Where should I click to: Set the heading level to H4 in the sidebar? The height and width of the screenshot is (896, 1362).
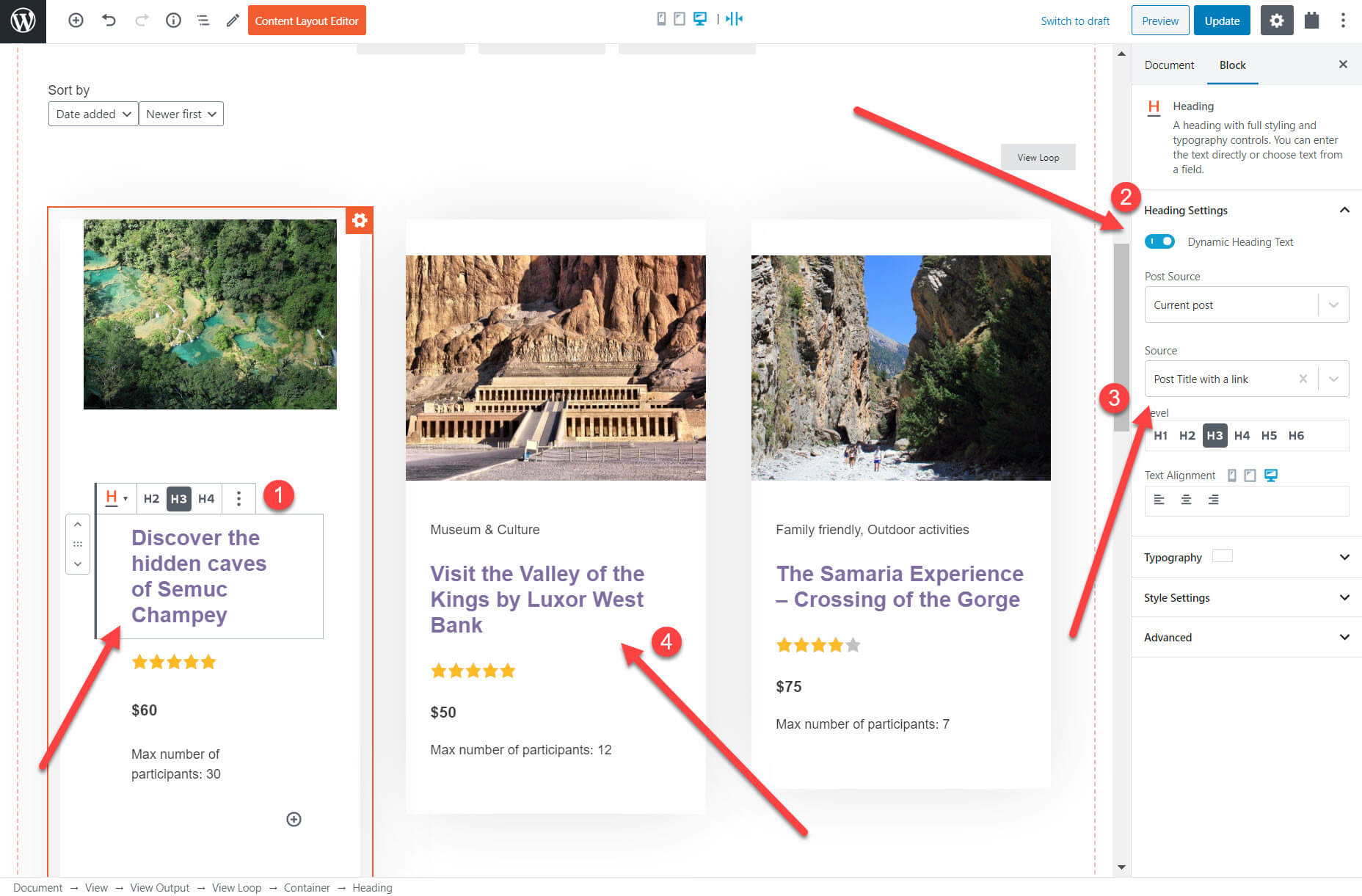[x=1242, y=436]
